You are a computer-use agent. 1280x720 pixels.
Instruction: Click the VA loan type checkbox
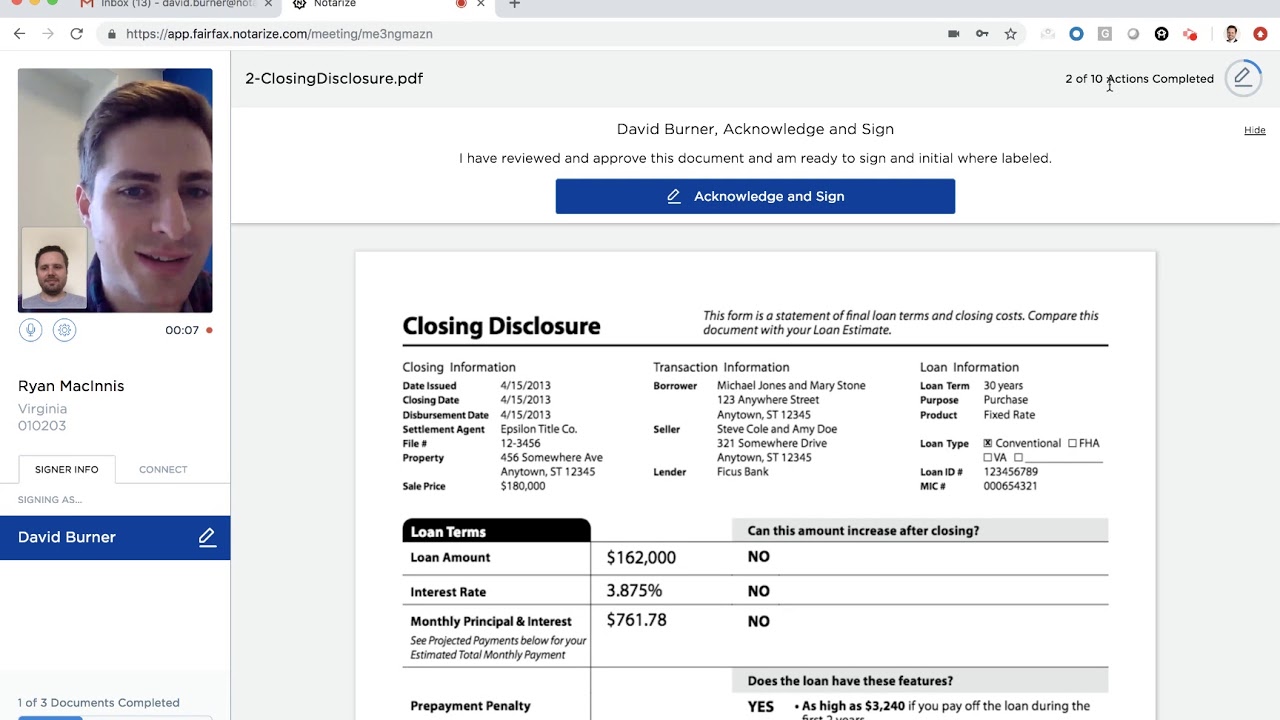coord(988,458)
